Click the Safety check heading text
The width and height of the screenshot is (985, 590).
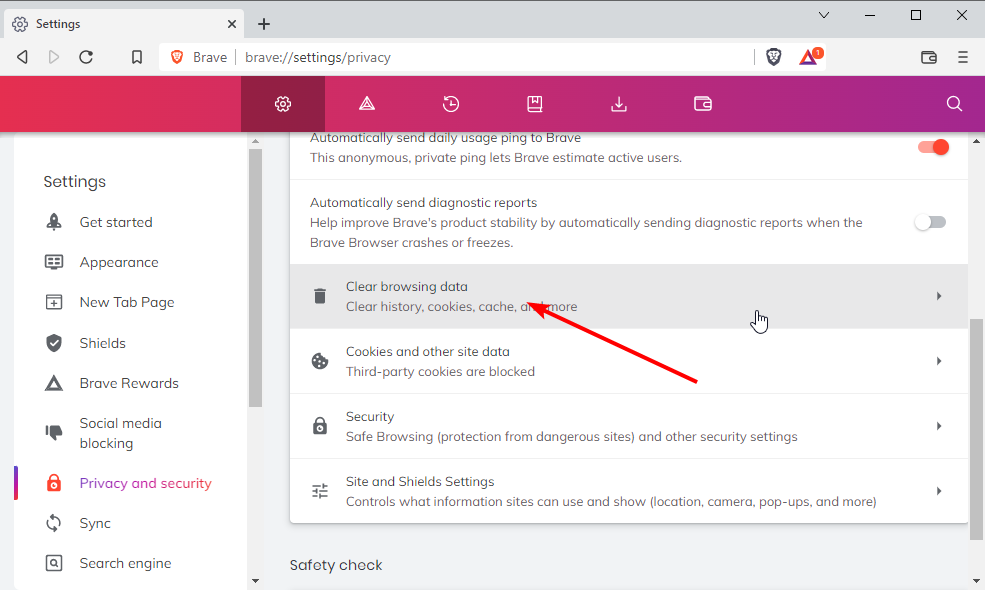pos(336,565)
